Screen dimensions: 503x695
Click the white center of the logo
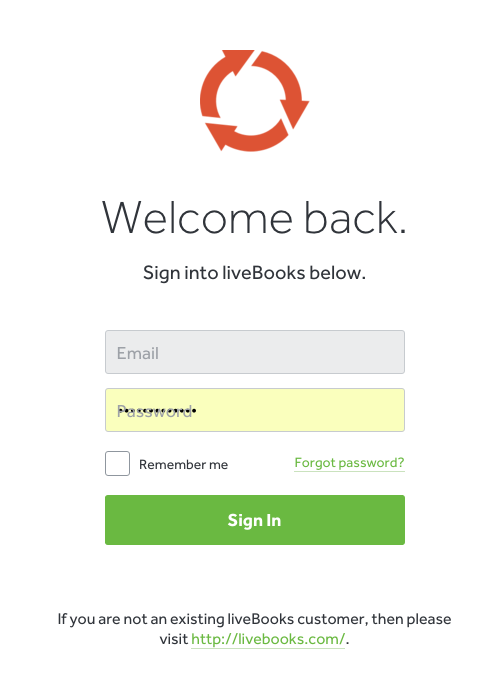(x=251, y=101)
